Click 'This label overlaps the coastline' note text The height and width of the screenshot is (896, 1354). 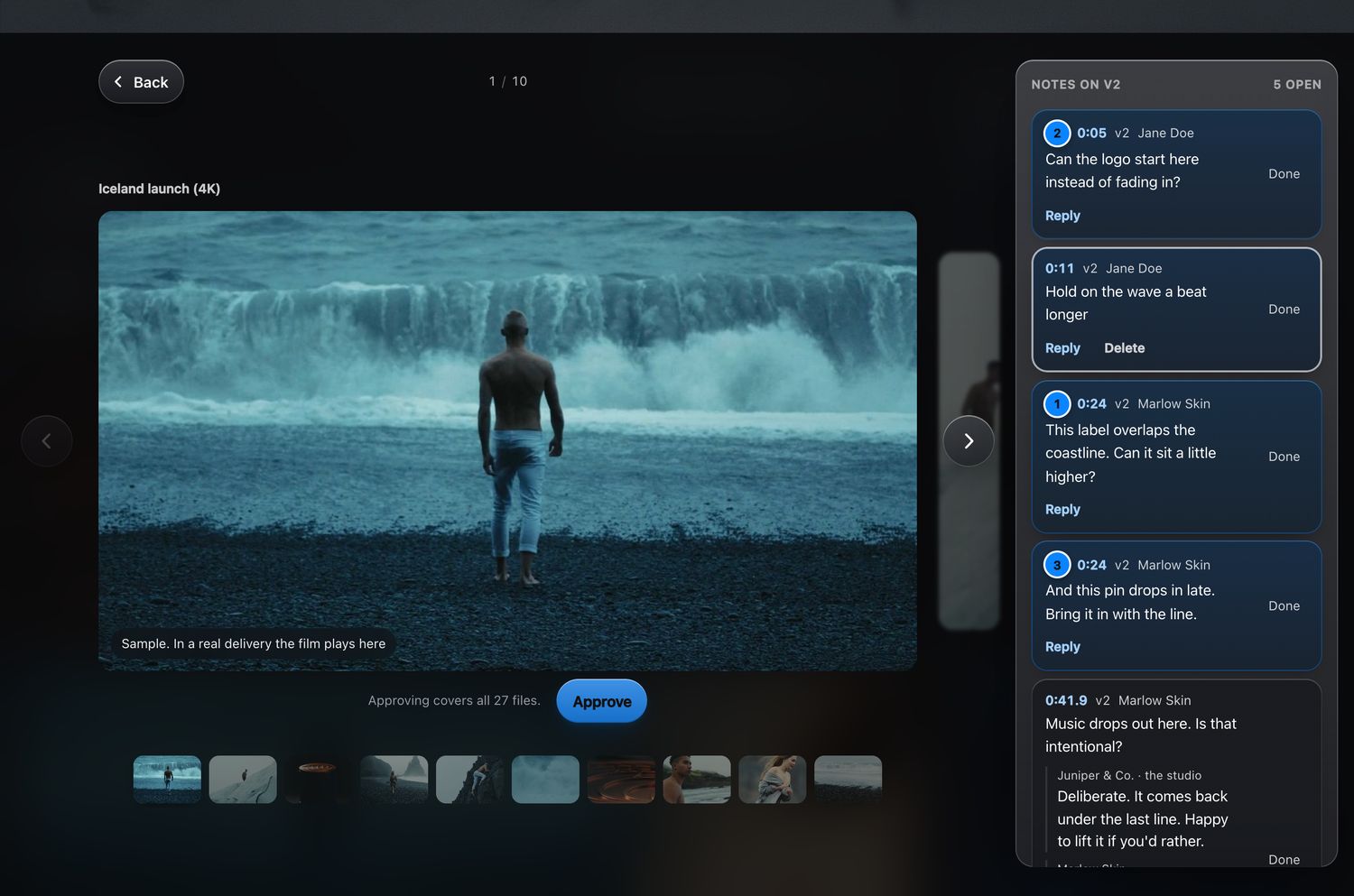click(x=1130, y=453)
